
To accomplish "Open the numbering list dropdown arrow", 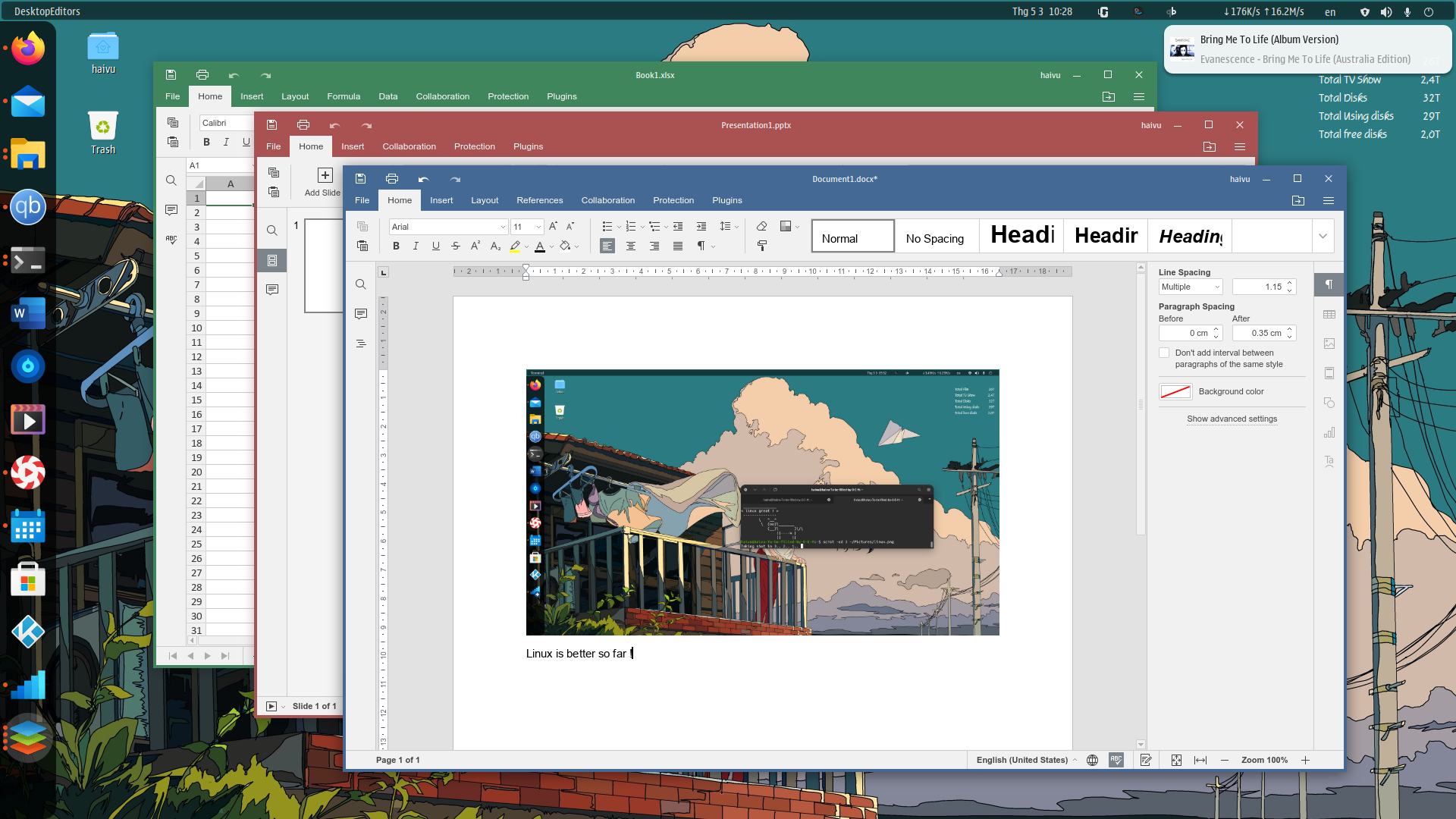I will [642, 226].
